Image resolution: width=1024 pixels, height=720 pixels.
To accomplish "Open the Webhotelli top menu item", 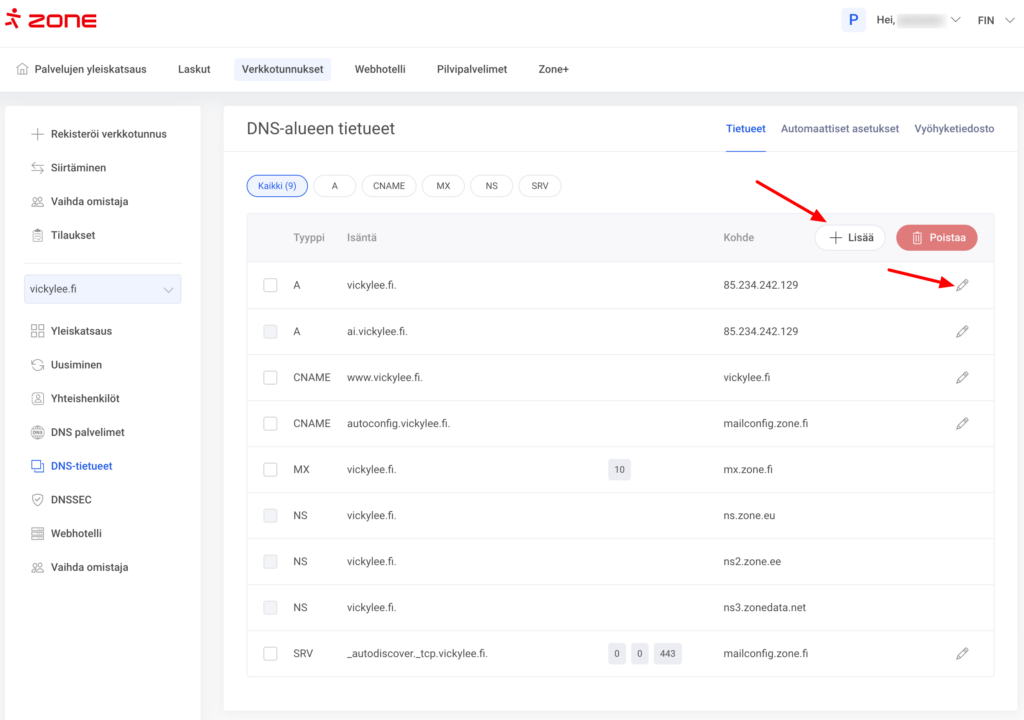I will (380, 69).
